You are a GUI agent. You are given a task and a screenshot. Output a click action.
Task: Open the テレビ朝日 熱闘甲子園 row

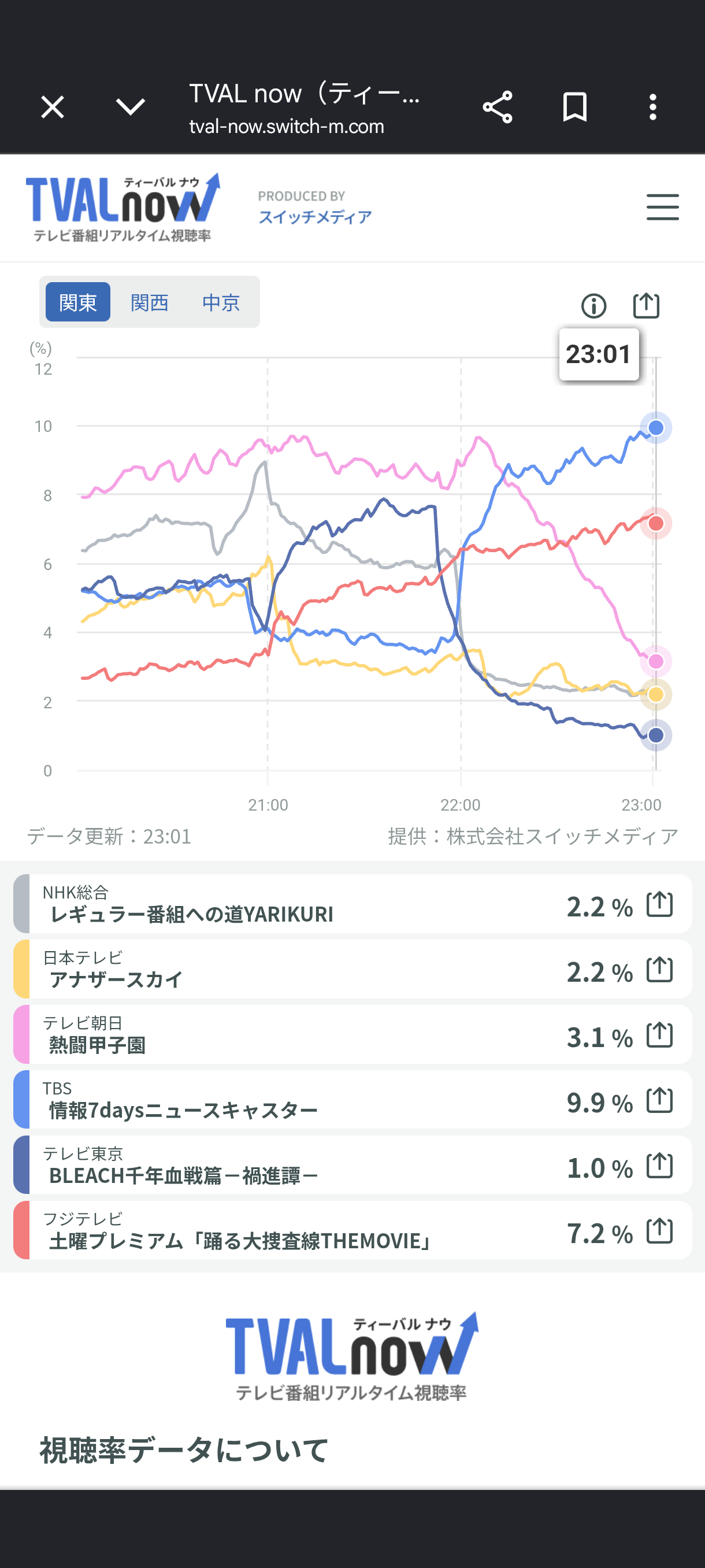(352, 1034)
